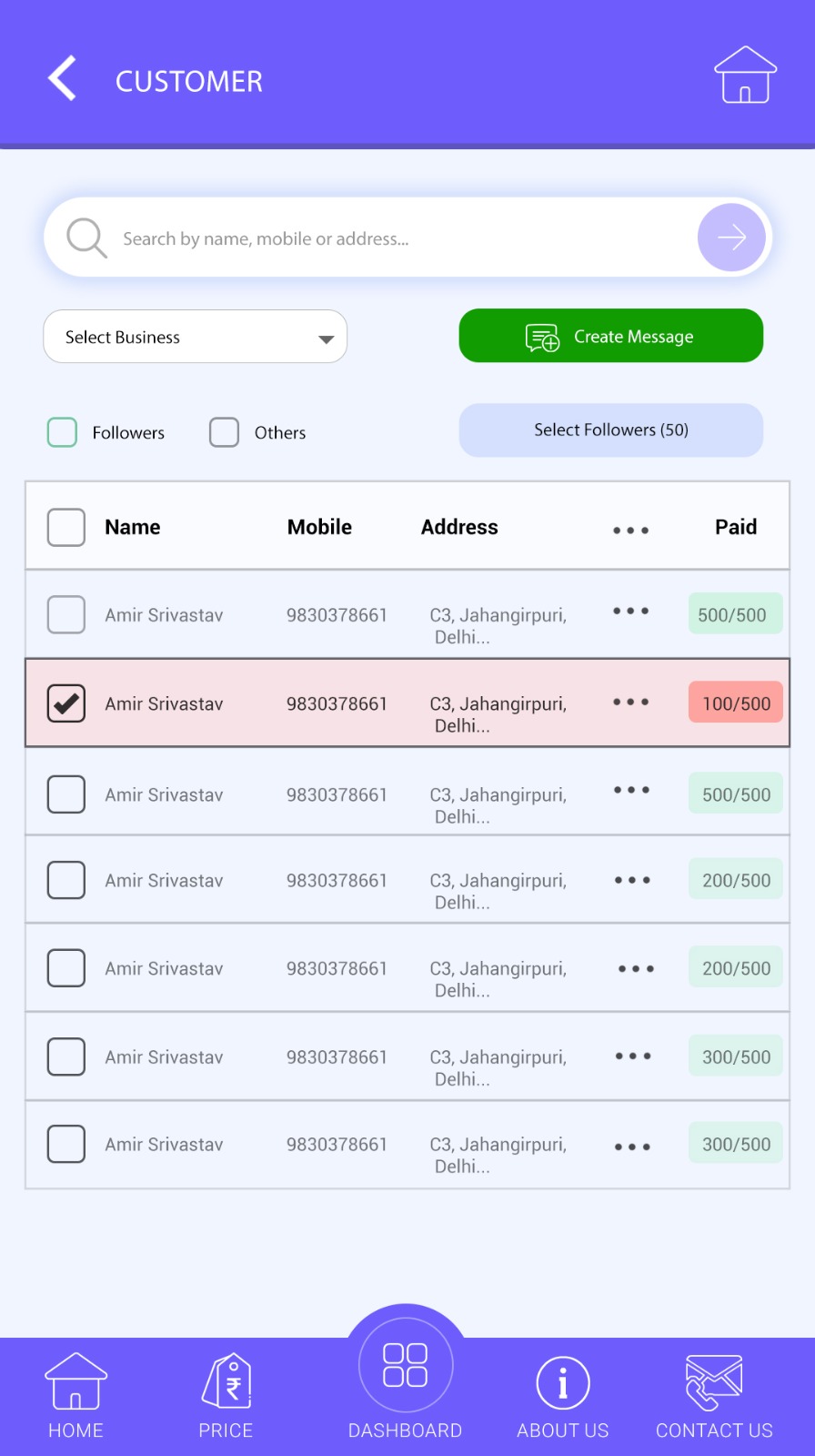This screenshot has width=815, height=1456.
Task: Open the Dashboard grid icon
Action: pos(405,1365)
